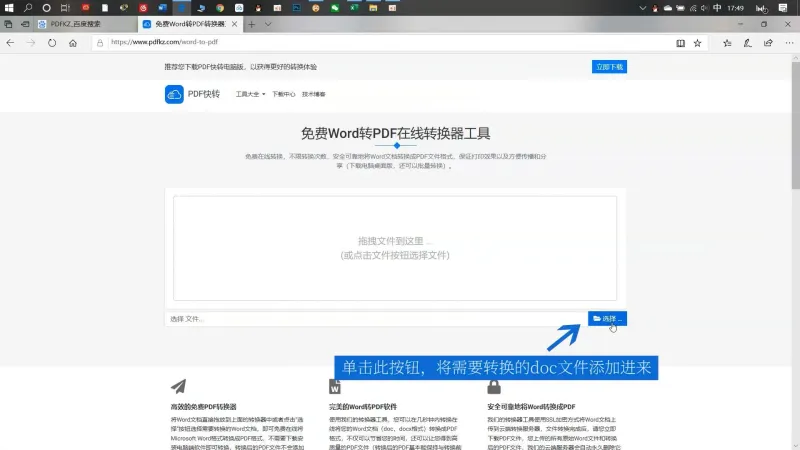Image resolution: width=800 pixels, height=450 pixels.
Task: Open Google Chrome from the taskbar
Action: 220,8
